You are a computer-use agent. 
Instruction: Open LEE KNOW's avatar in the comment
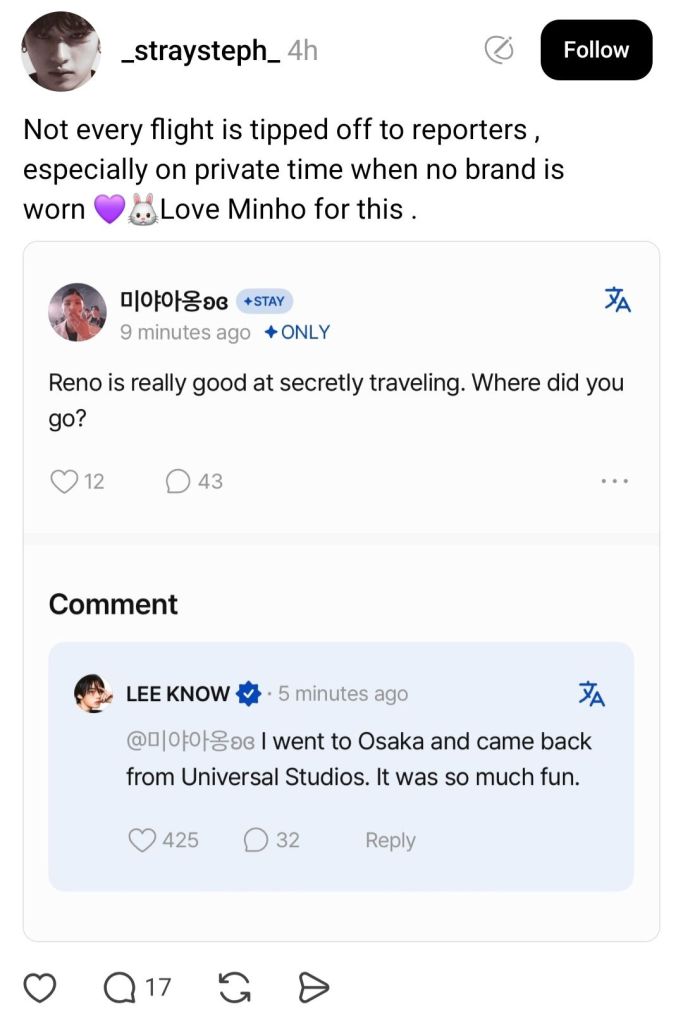(x=94, y=693)
